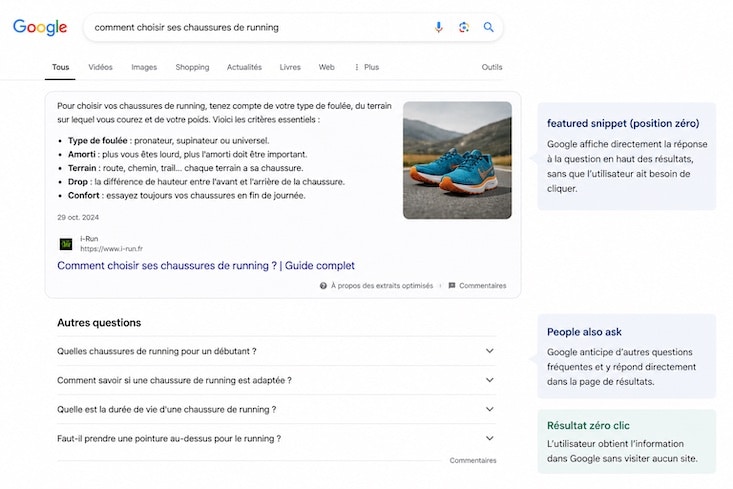
Task: Open the Shopping tab
Action: point(192,67)
